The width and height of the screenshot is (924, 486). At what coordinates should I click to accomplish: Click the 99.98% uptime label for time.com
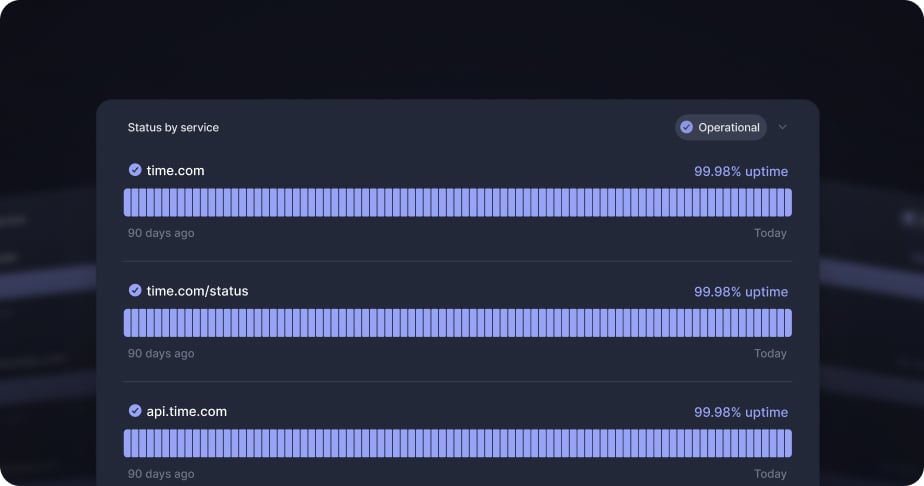coord(741,171)
